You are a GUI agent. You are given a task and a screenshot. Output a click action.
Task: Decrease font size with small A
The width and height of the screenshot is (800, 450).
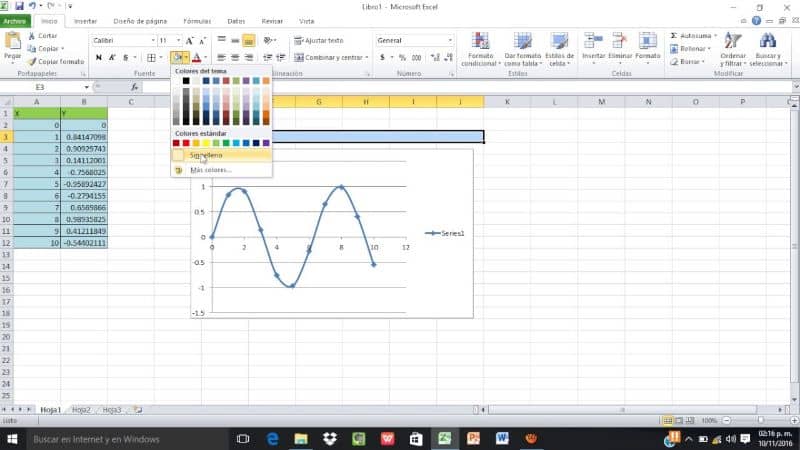pyautogui.click(x=202, y=40)
